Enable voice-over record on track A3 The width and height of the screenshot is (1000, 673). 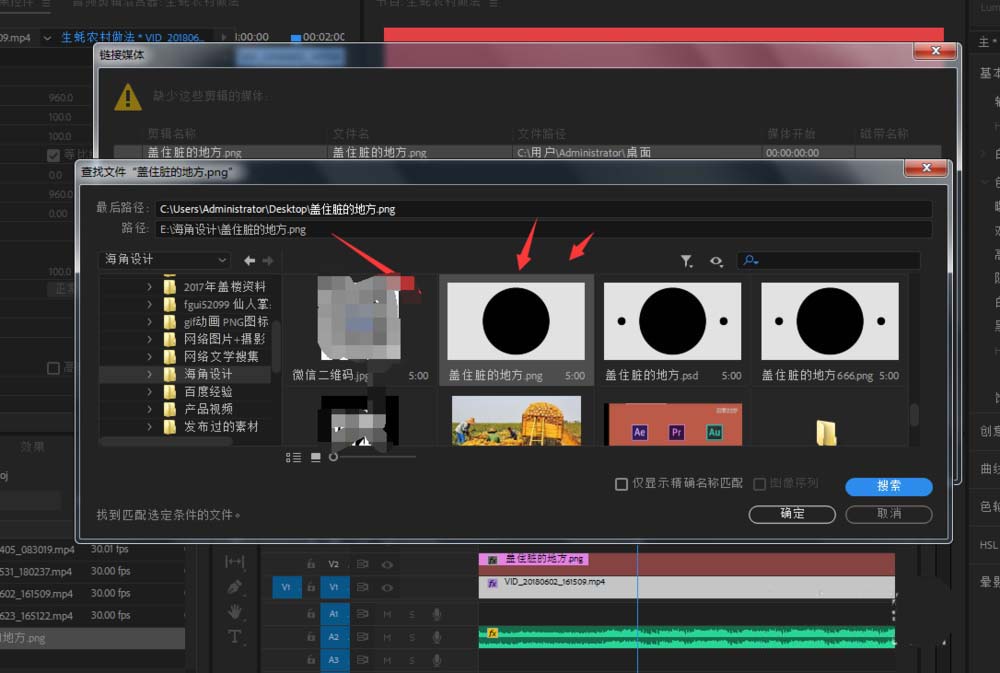[437, 660]
